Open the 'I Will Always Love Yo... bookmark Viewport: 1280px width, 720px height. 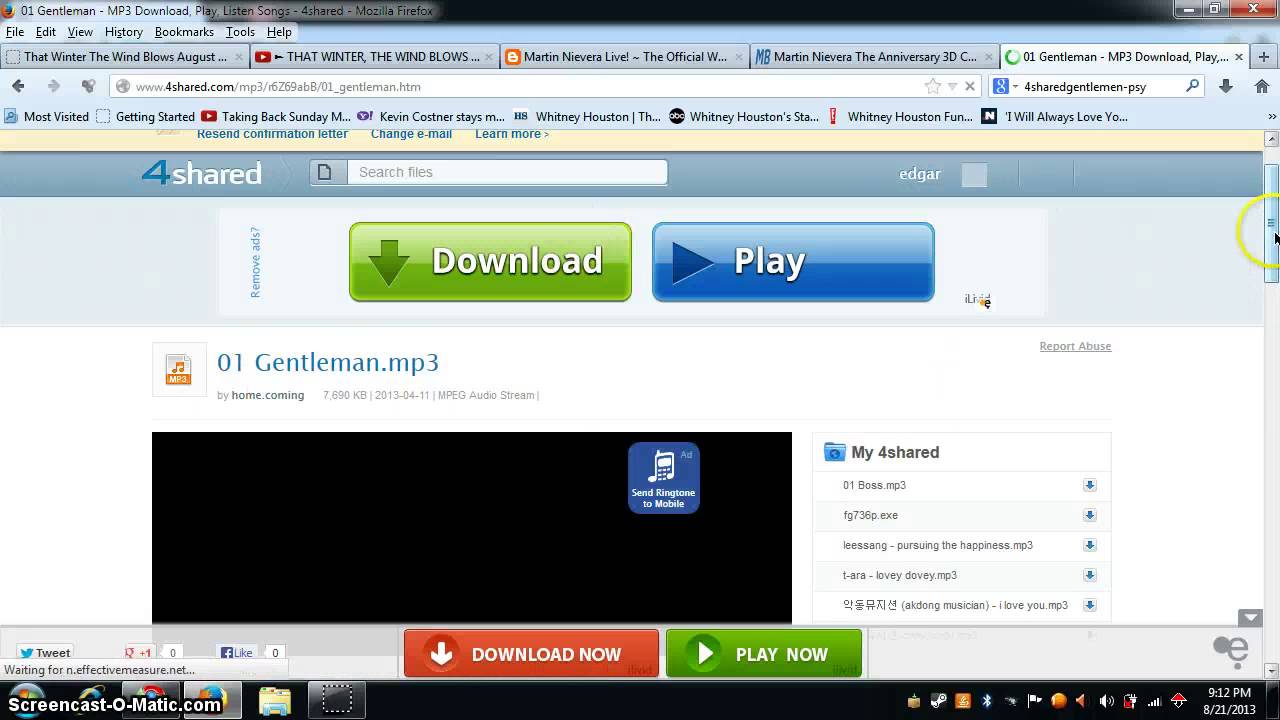1055,117
